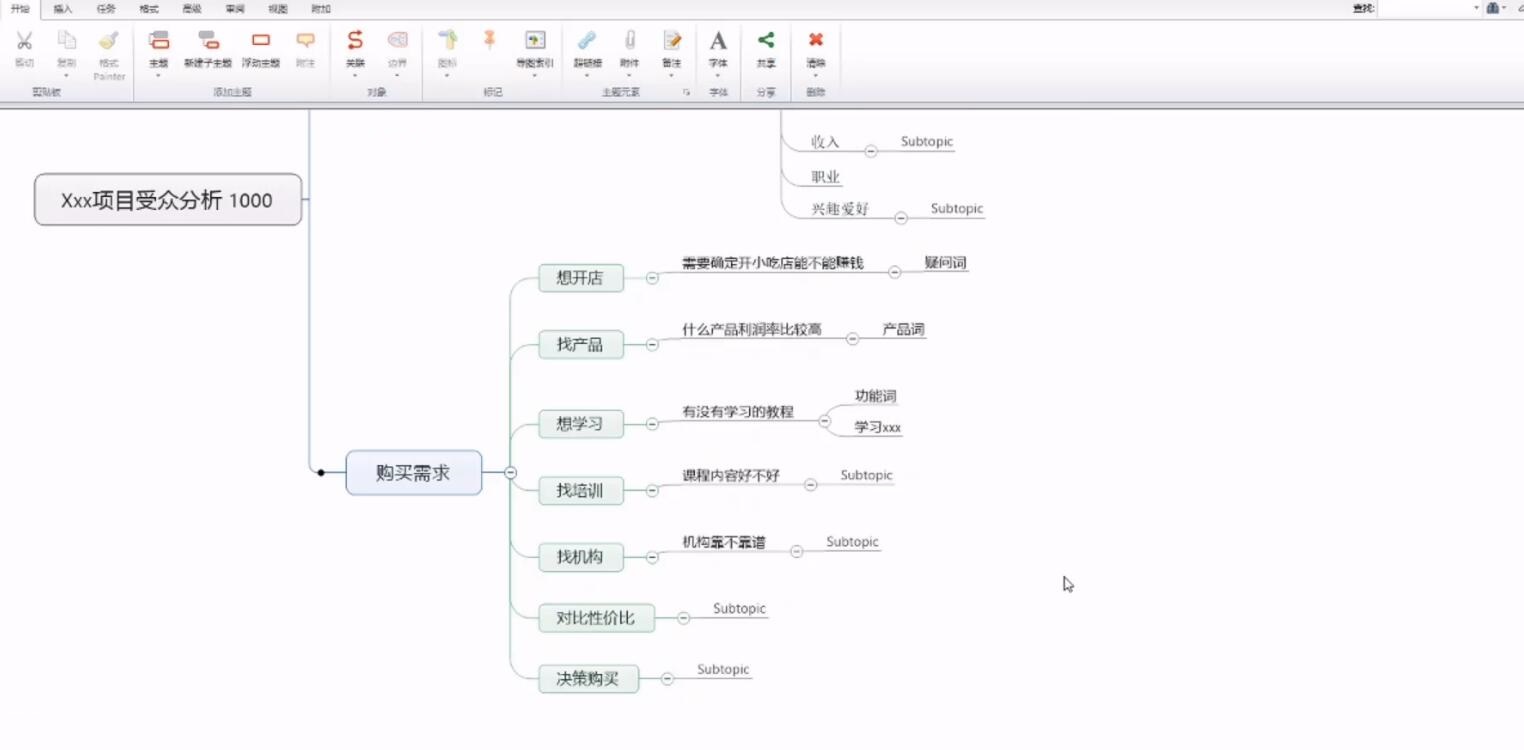Select the 学习xxx subtopic text
The width and height of the screenshot is (1524, 750).
point(877,427)
